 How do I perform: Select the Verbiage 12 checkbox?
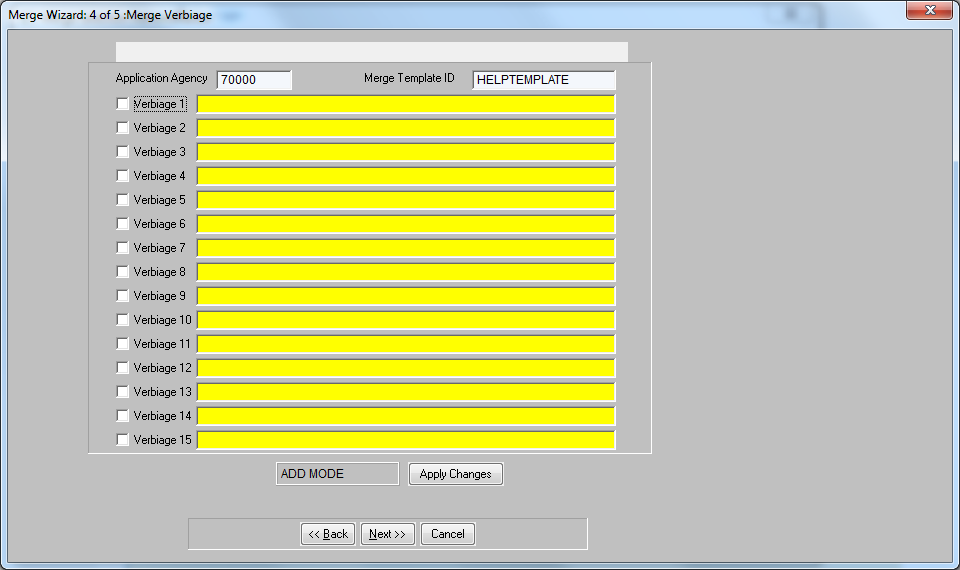point(122,368)
